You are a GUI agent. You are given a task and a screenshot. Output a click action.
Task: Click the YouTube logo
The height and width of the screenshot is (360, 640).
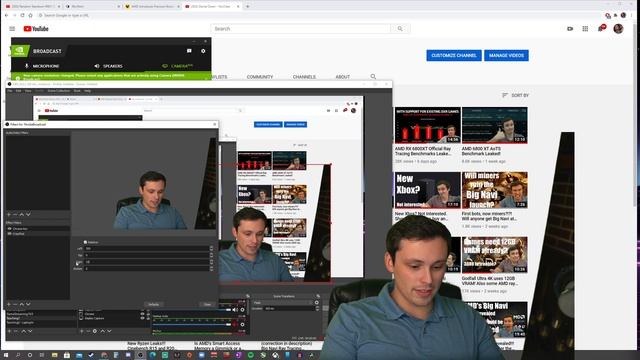coord(36,29)
